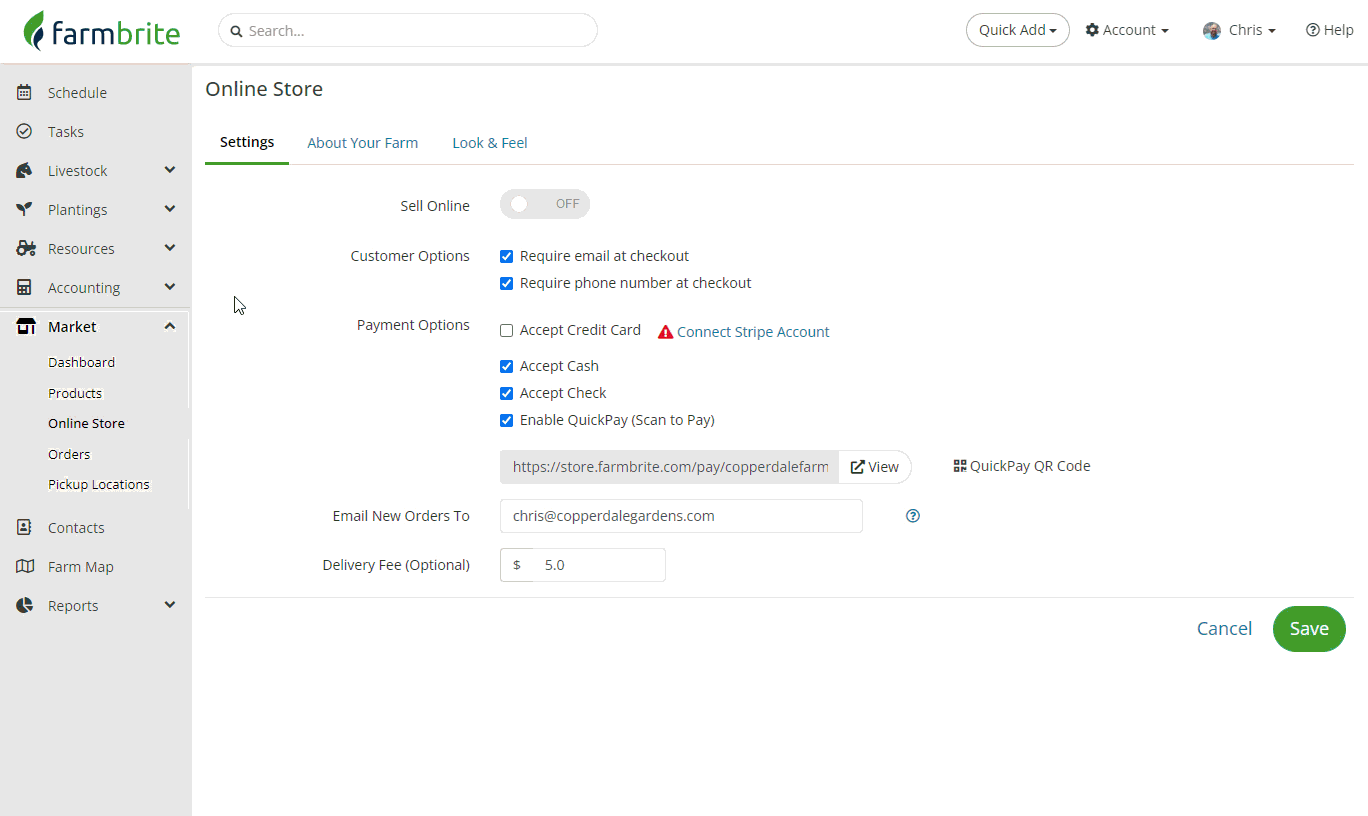Screen dimensions: 1368x816
Task: Click the Schedule calendar icon
Action: click(25, 93)
